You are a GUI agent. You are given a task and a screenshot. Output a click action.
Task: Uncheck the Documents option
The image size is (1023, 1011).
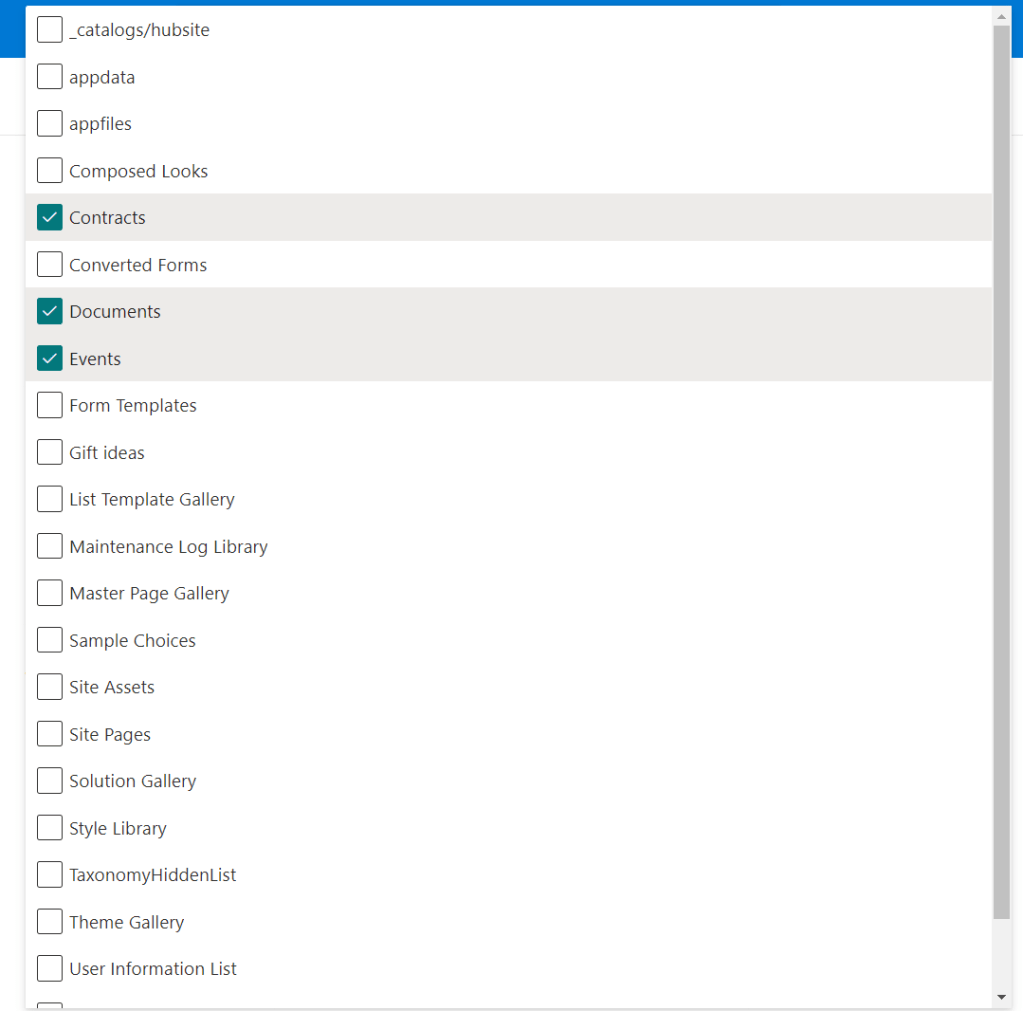tap(50, 312)
